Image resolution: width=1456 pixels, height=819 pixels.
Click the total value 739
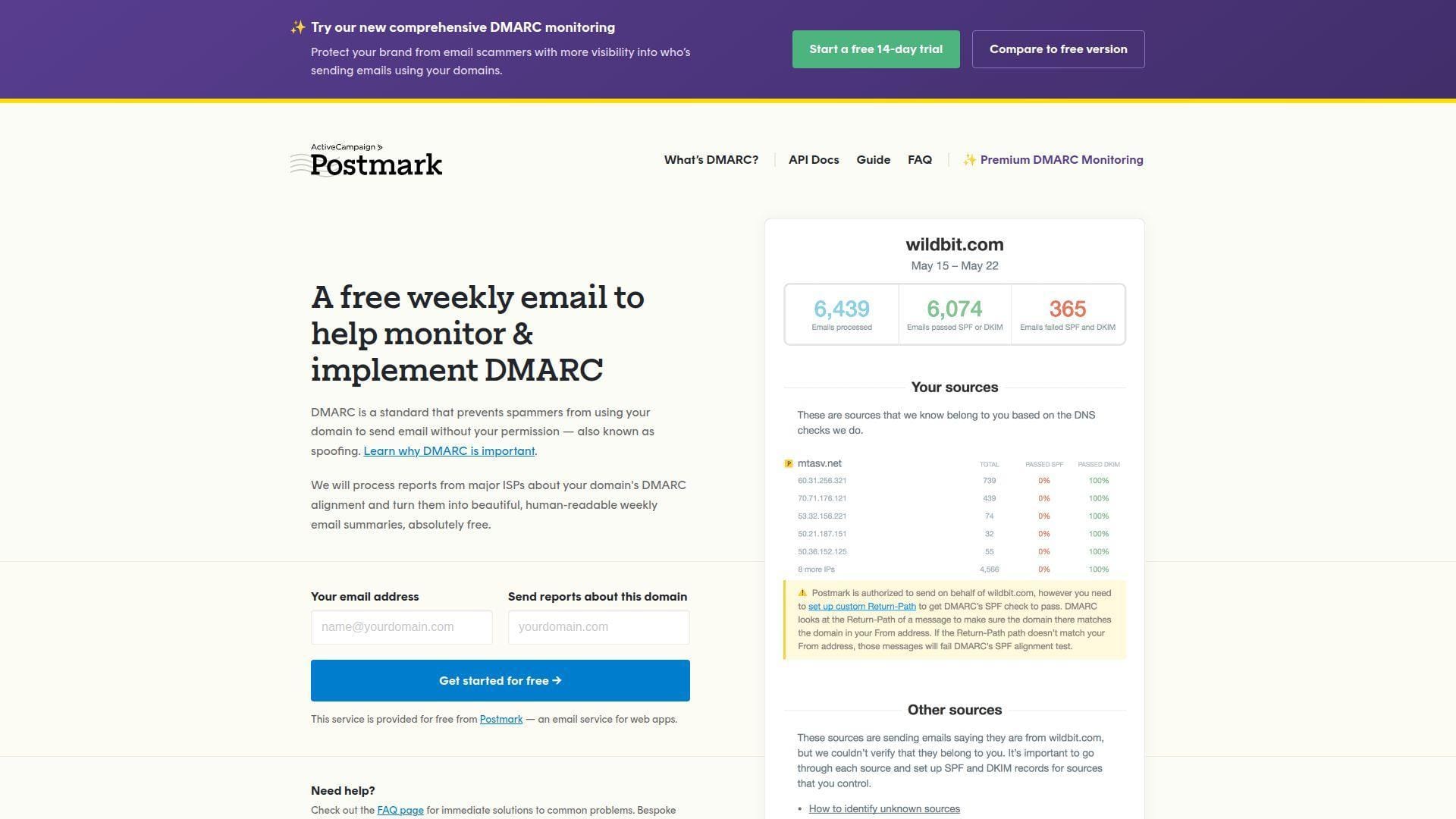tap(989, 481)
